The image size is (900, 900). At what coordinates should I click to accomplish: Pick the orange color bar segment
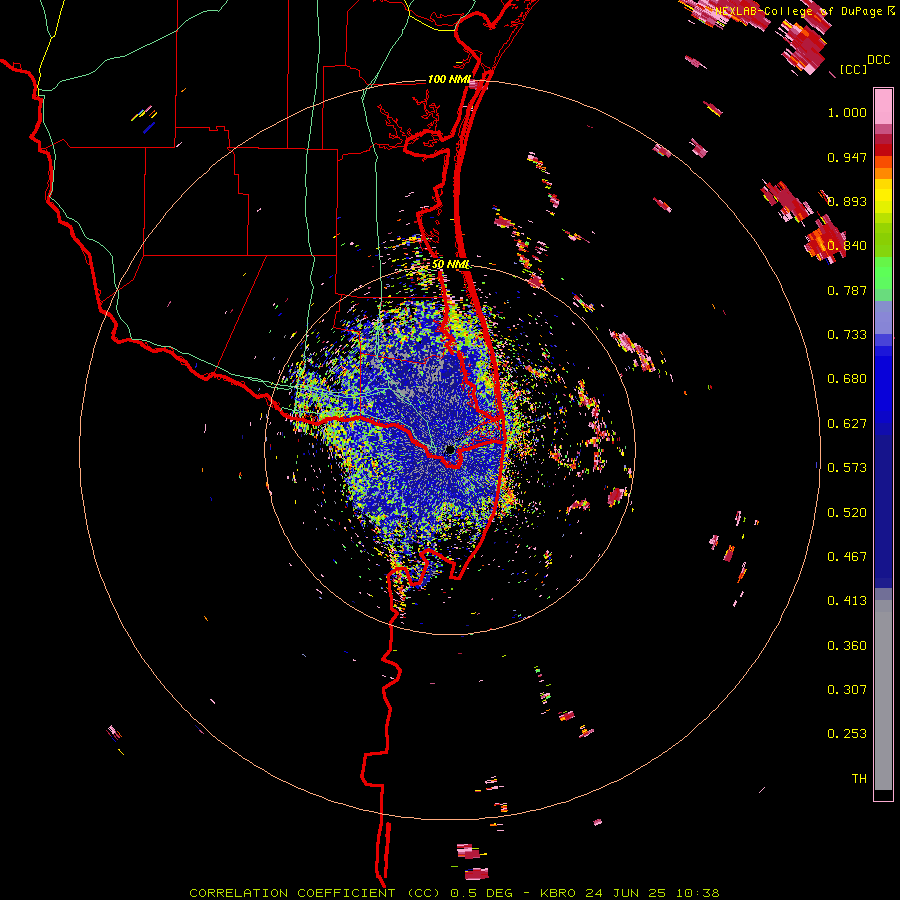coord(883,173)
